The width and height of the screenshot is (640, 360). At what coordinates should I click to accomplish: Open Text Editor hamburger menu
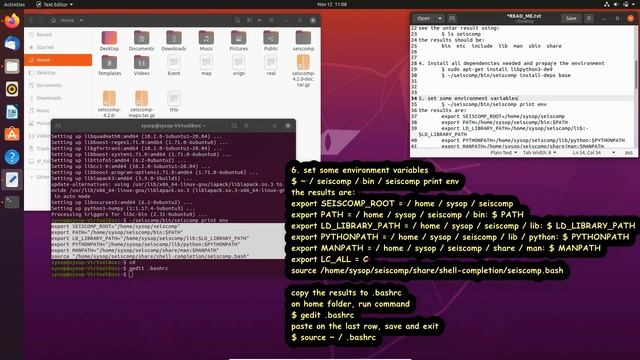[589, 18]
